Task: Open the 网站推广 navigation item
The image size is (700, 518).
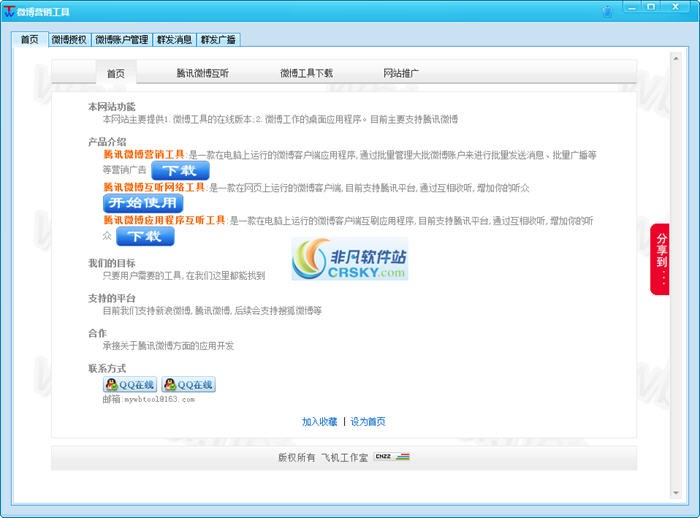Action: (401, 73)
